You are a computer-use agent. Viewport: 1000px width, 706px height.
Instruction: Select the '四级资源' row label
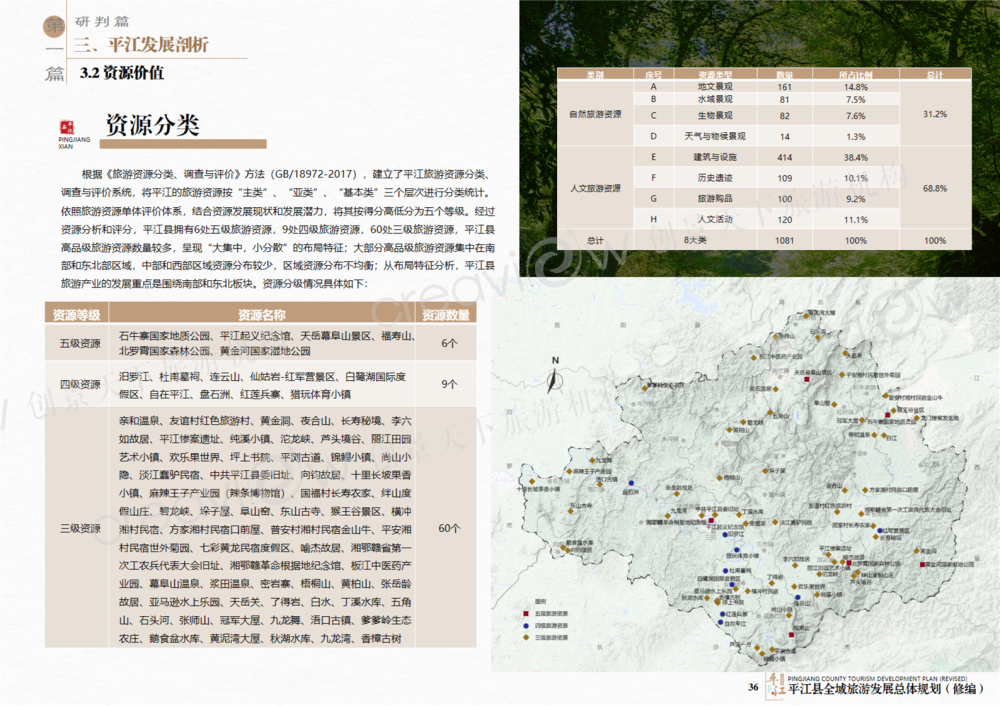[78, 384]
